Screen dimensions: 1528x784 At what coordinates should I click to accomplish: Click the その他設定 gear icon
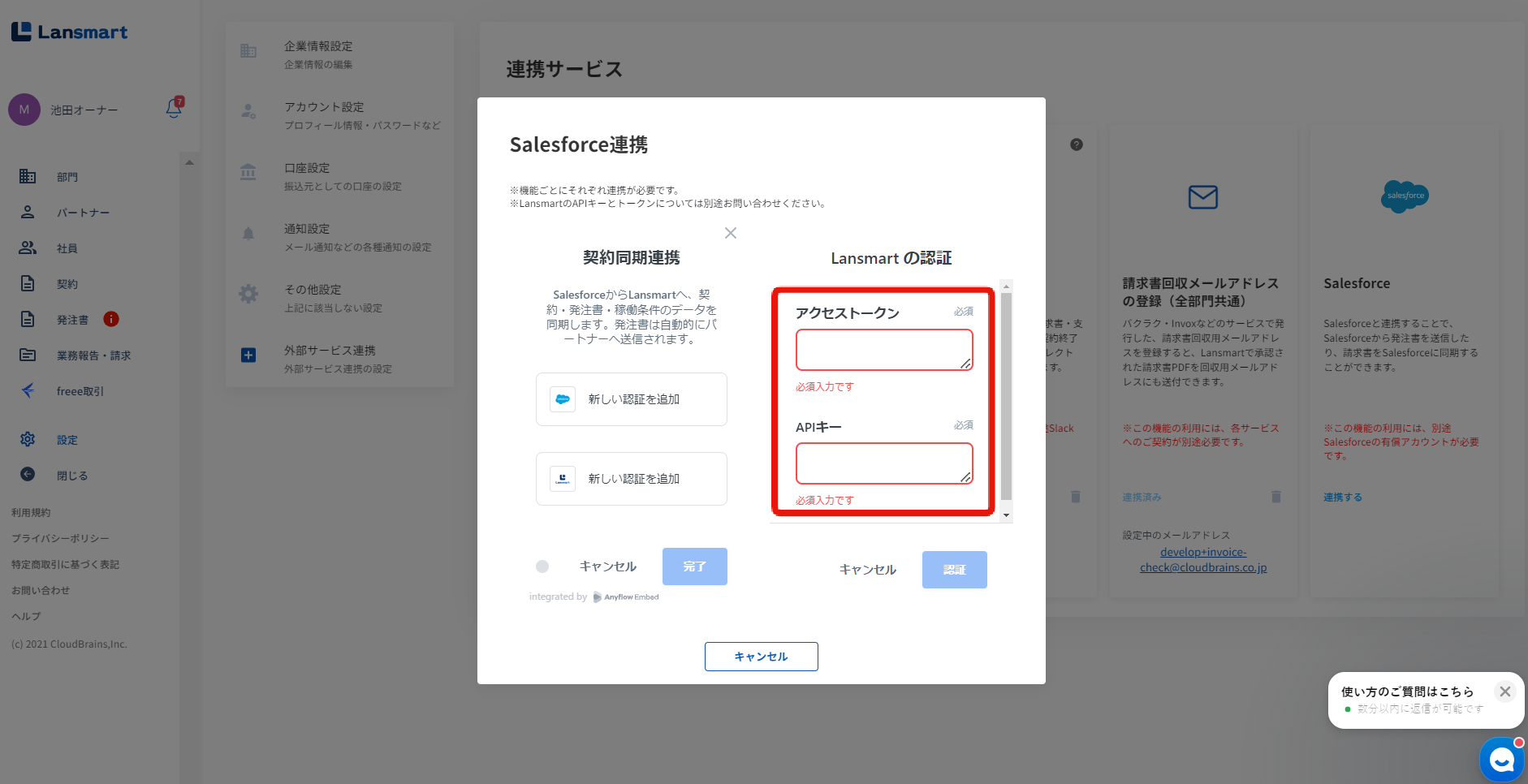[248, 294]
